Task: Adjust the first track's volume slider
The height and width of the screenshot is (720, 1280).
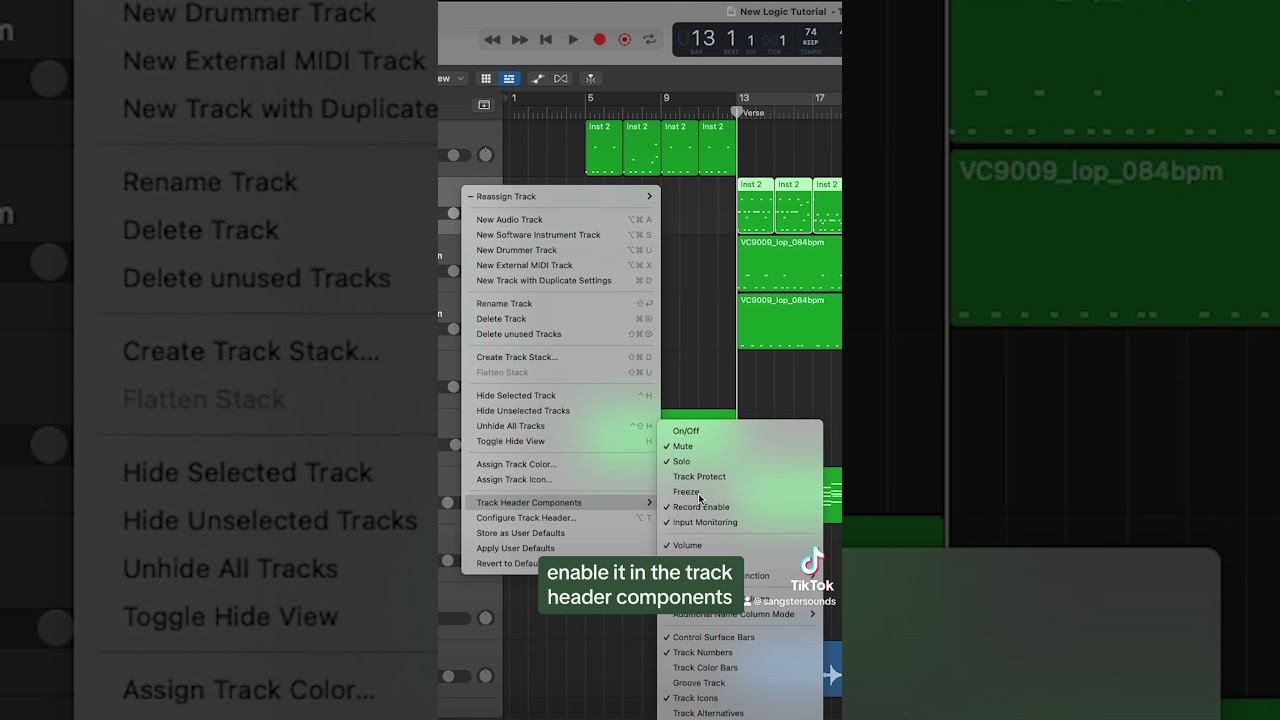Action: point(455,155)
